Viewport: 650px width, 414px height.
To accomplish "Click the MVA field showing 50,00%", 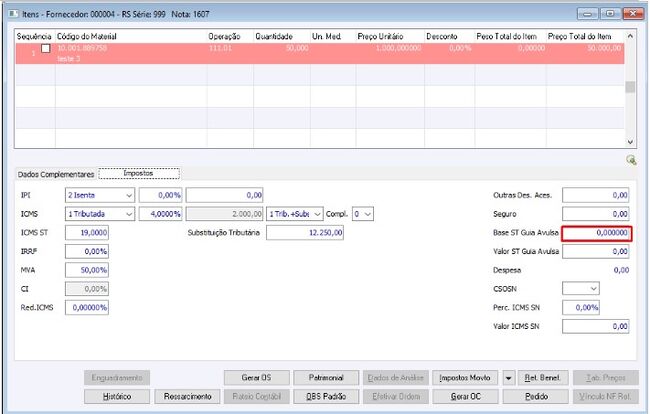I will point(87,270).
